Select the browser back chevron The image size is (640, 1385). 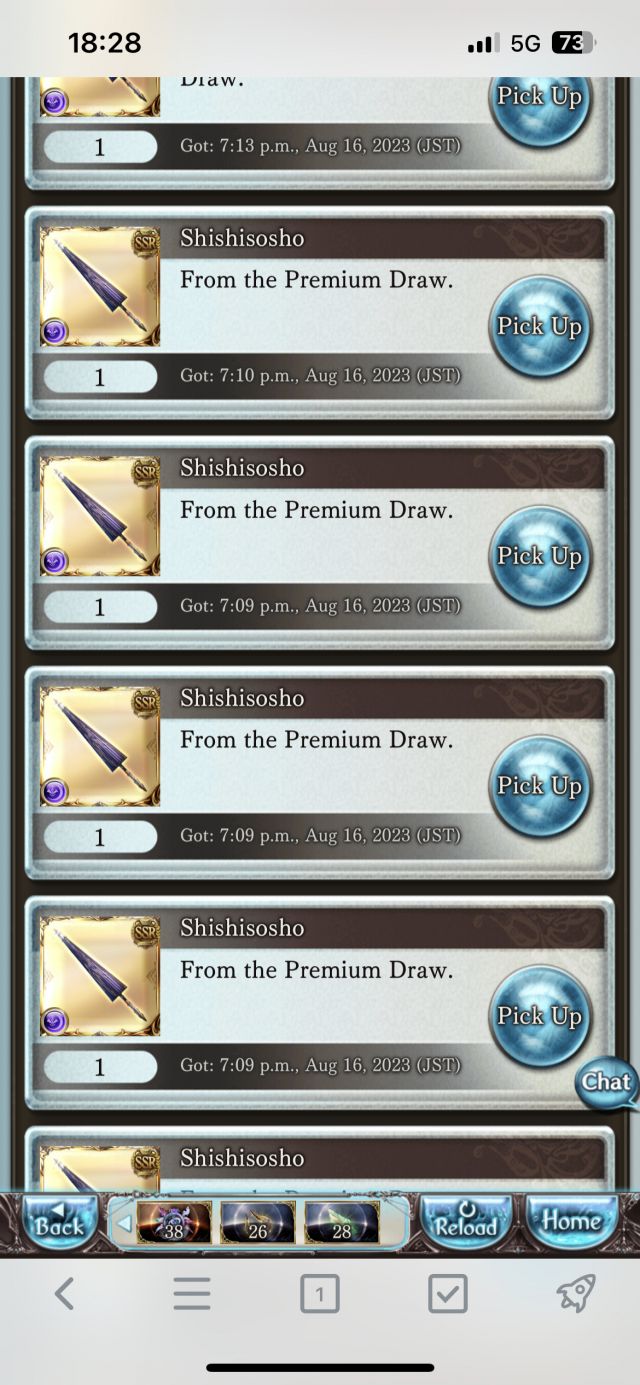(x=64, y=1294)
